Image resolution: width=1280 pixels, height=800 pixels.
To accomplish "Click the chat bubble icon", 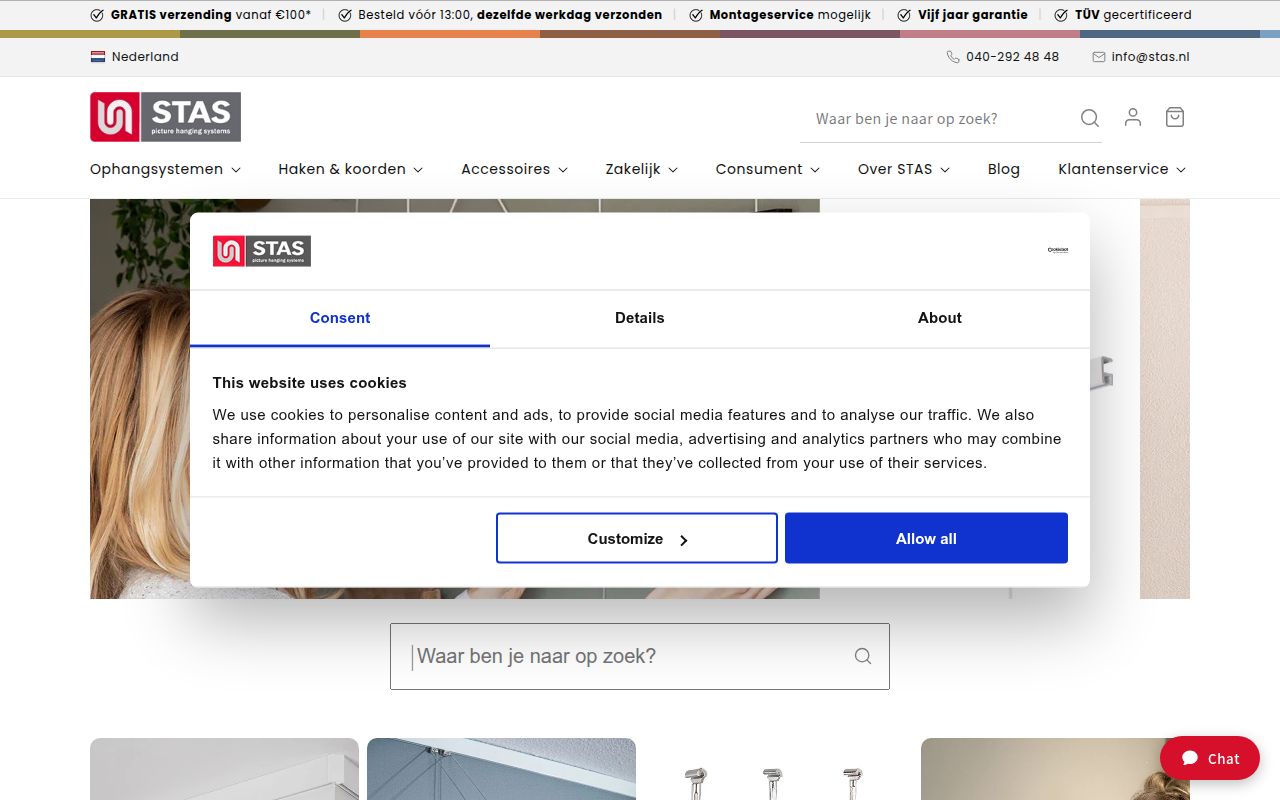I will 1190,758.
